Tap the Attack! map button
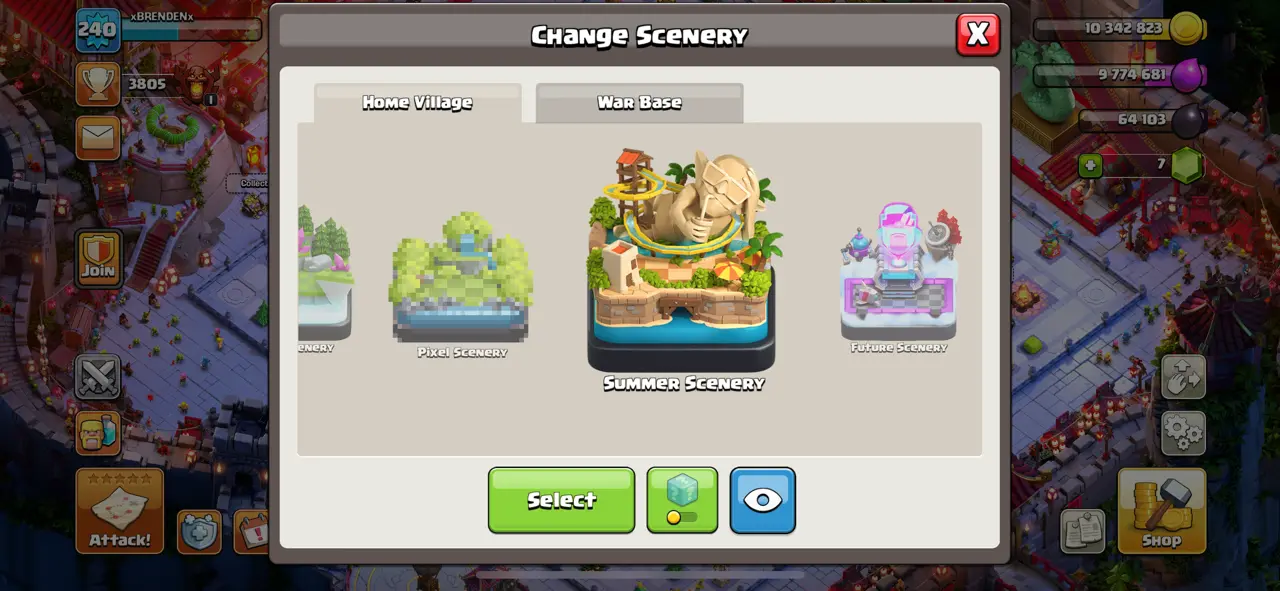This screenshot has width=1280, height=591. click(120, 511)
